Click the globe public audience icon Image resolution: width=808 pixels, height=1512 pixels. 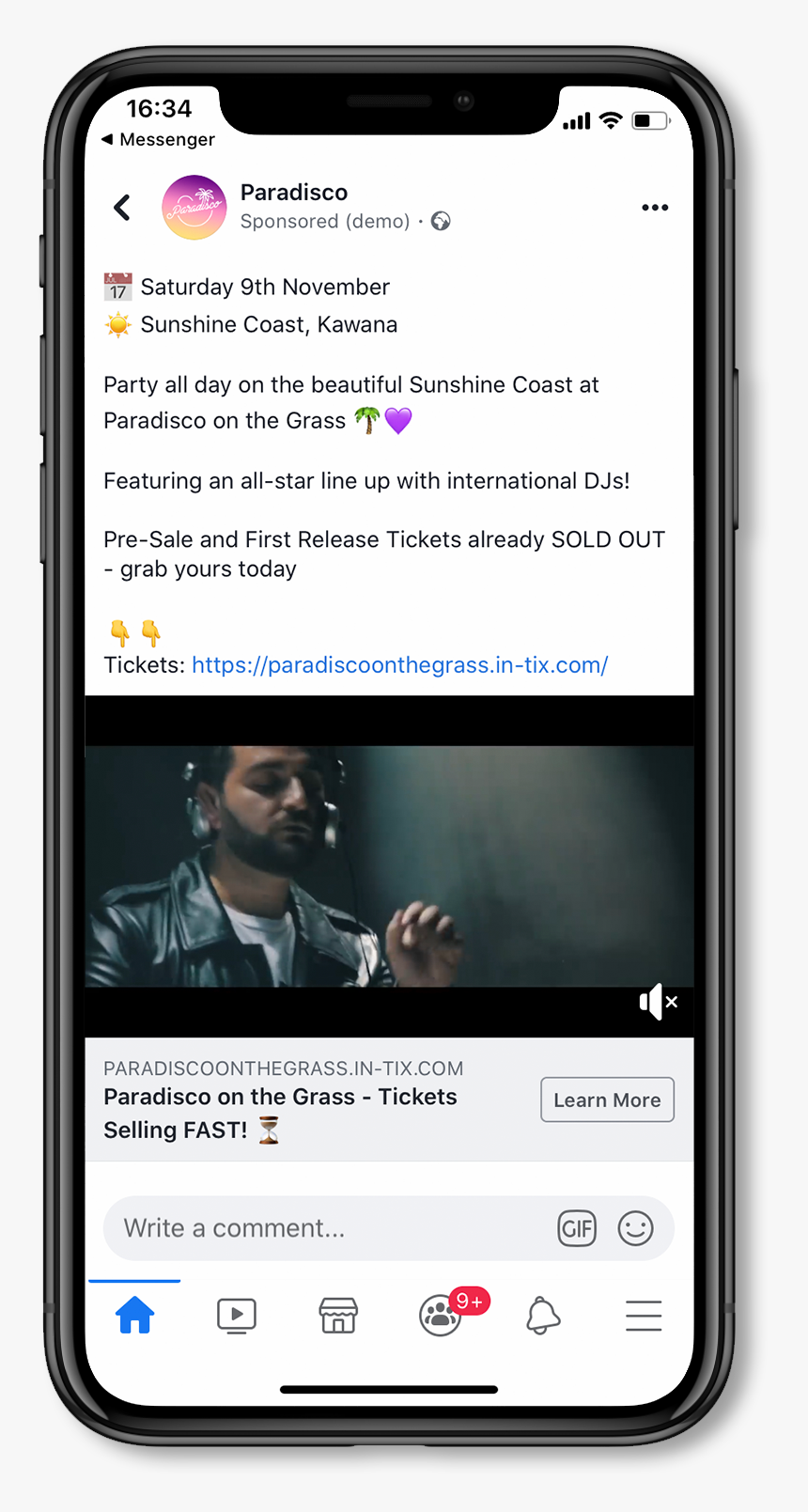pos(441,222)
